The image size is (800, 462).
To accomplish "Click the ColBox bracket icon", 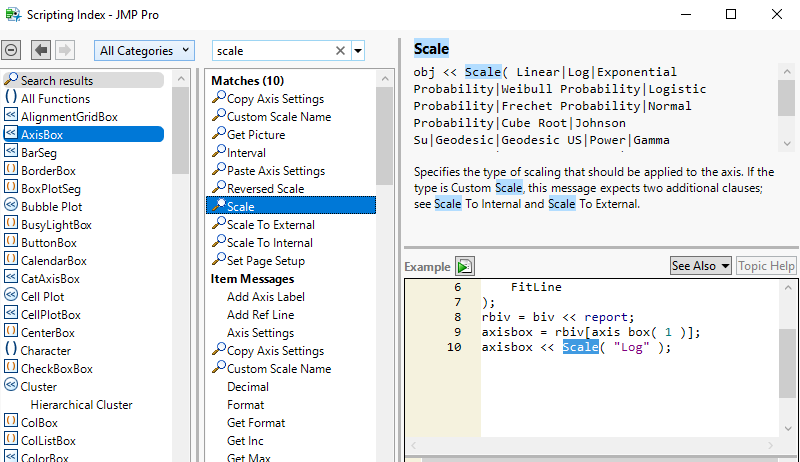I will coord(11,421).
